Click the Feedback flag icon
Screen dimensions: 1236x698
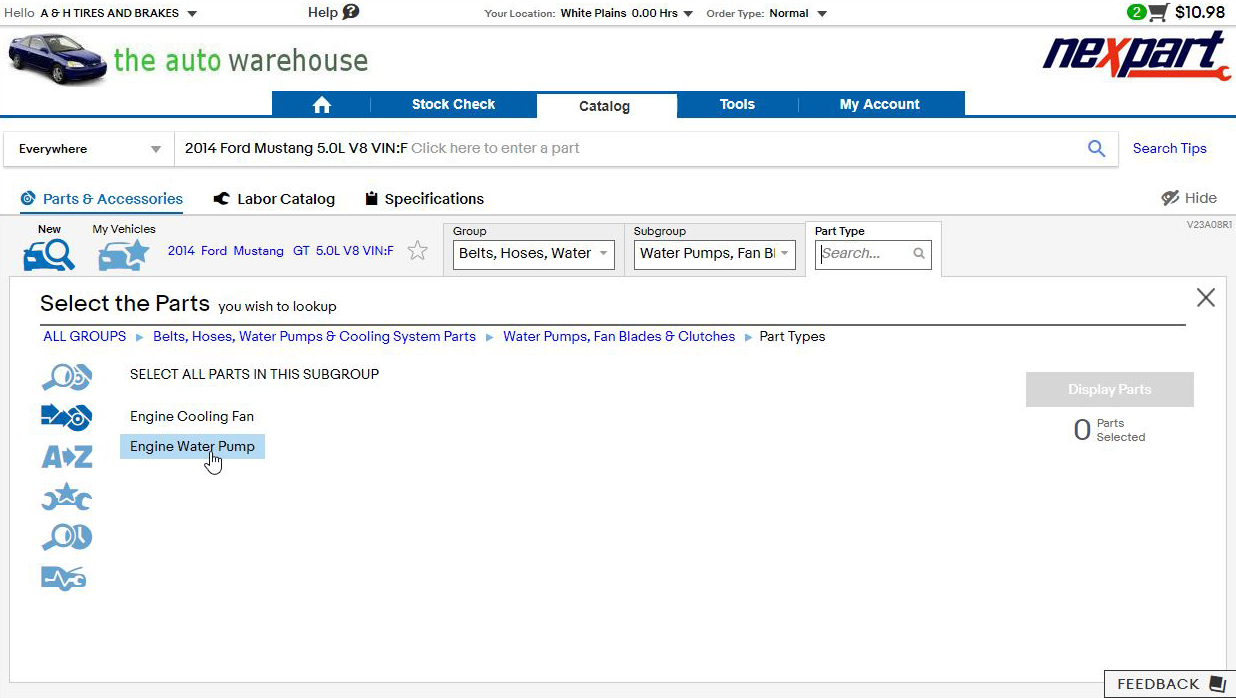1217,684
